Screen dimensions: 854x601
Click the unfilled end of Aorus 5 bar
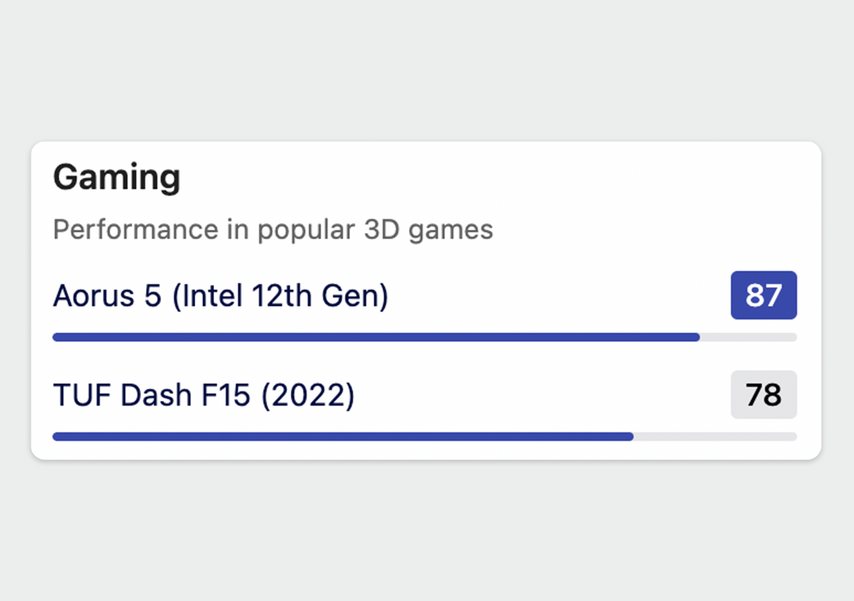click(749, 337)
